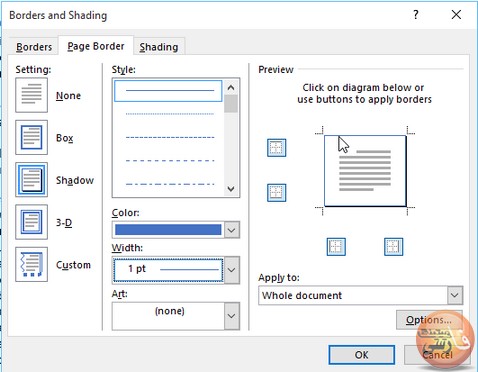Image resolution: width=478 pixels, height=372 pixels.
Task: Choose the Custom border setting icon
Action: pos(31,264)
